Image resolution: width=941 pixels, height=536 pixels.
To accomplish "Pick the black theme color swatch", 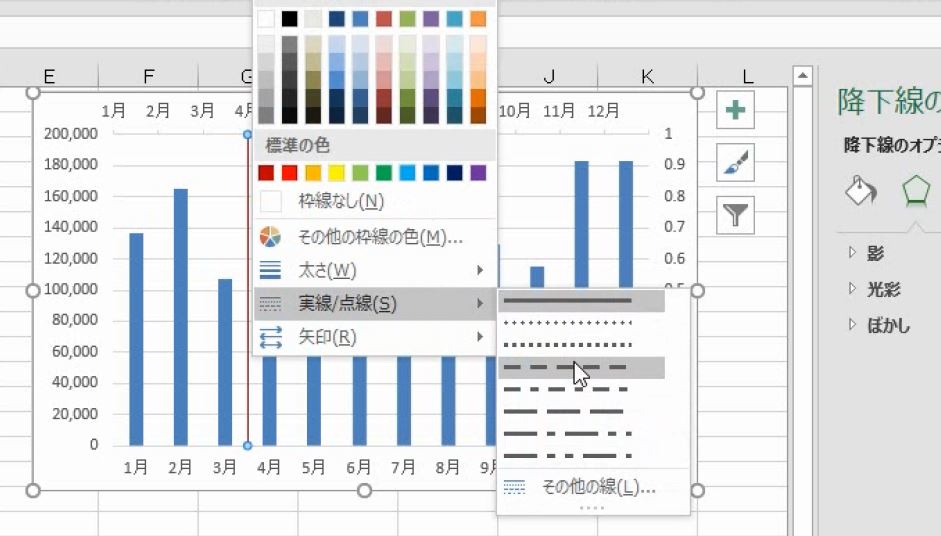I will (289, 19).
